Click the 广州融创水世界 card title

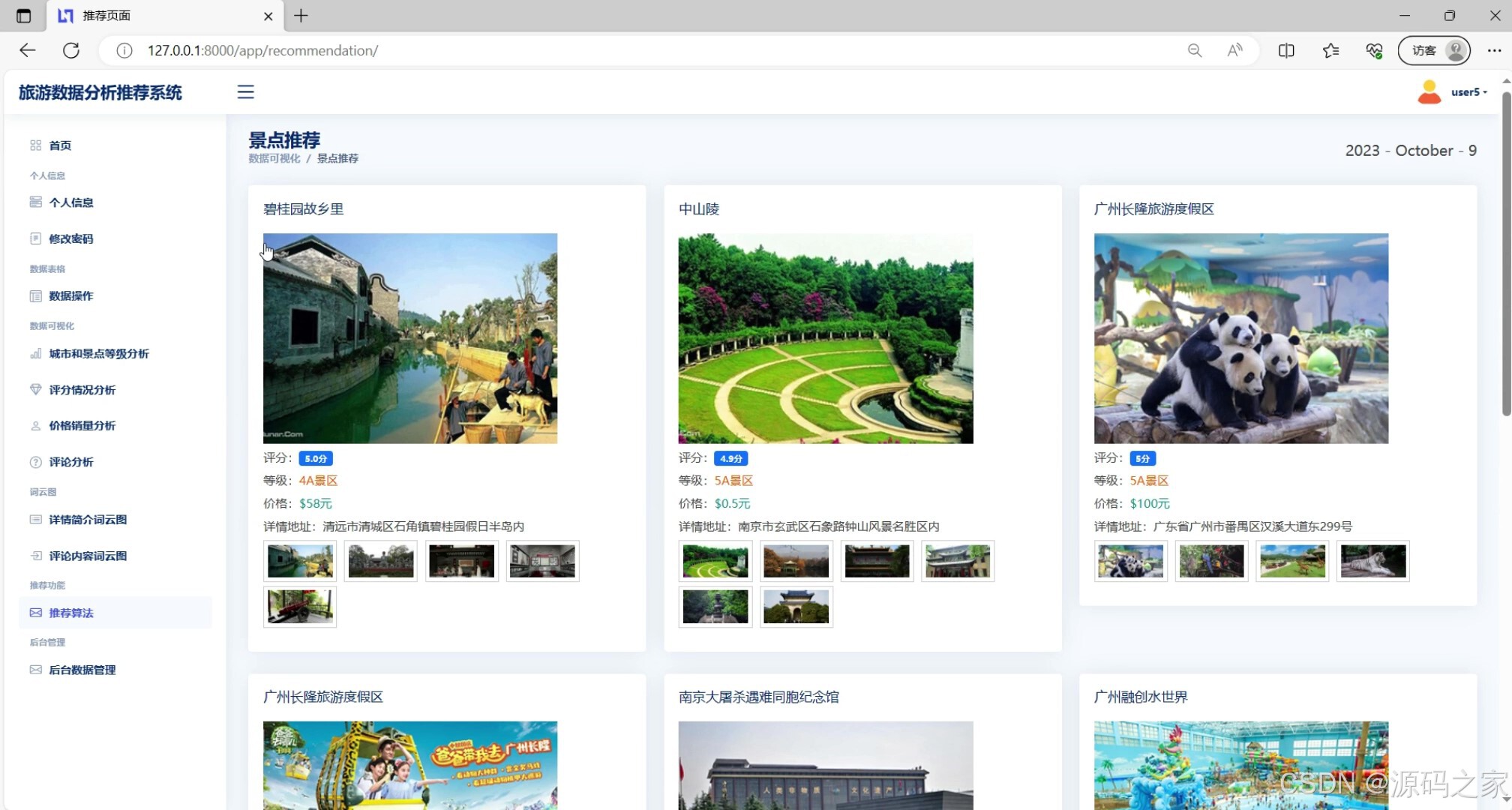pyautogui.click(x=1141, y=697)
